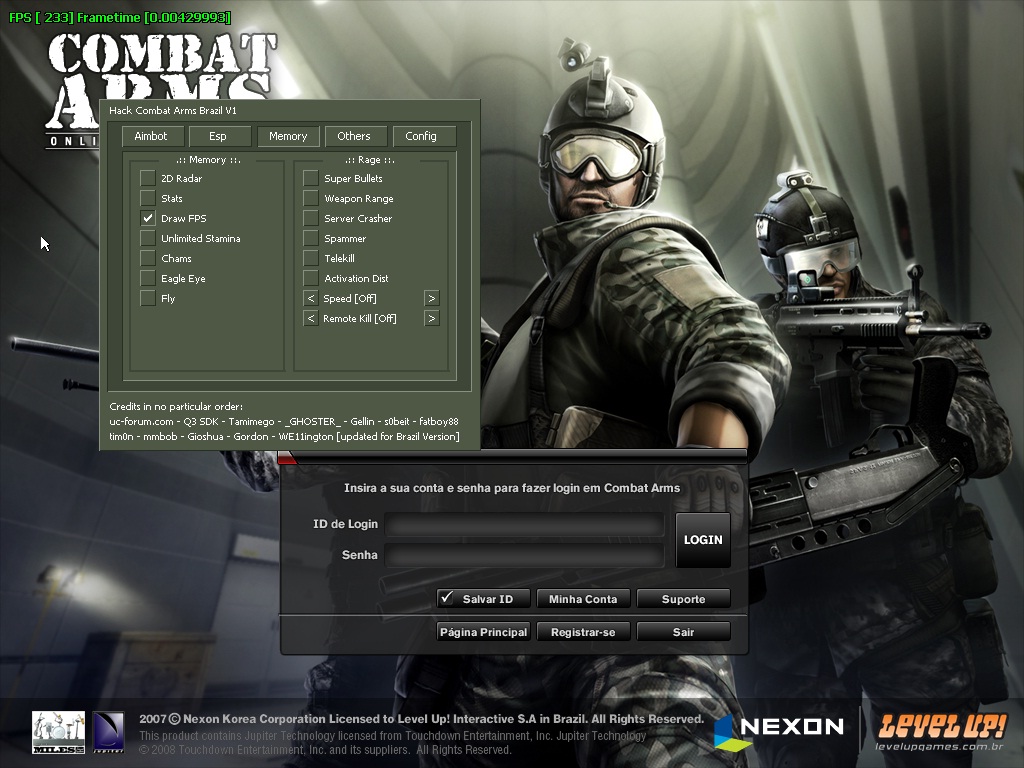Click the right arrow for Remote Kill

pos(431,318)
